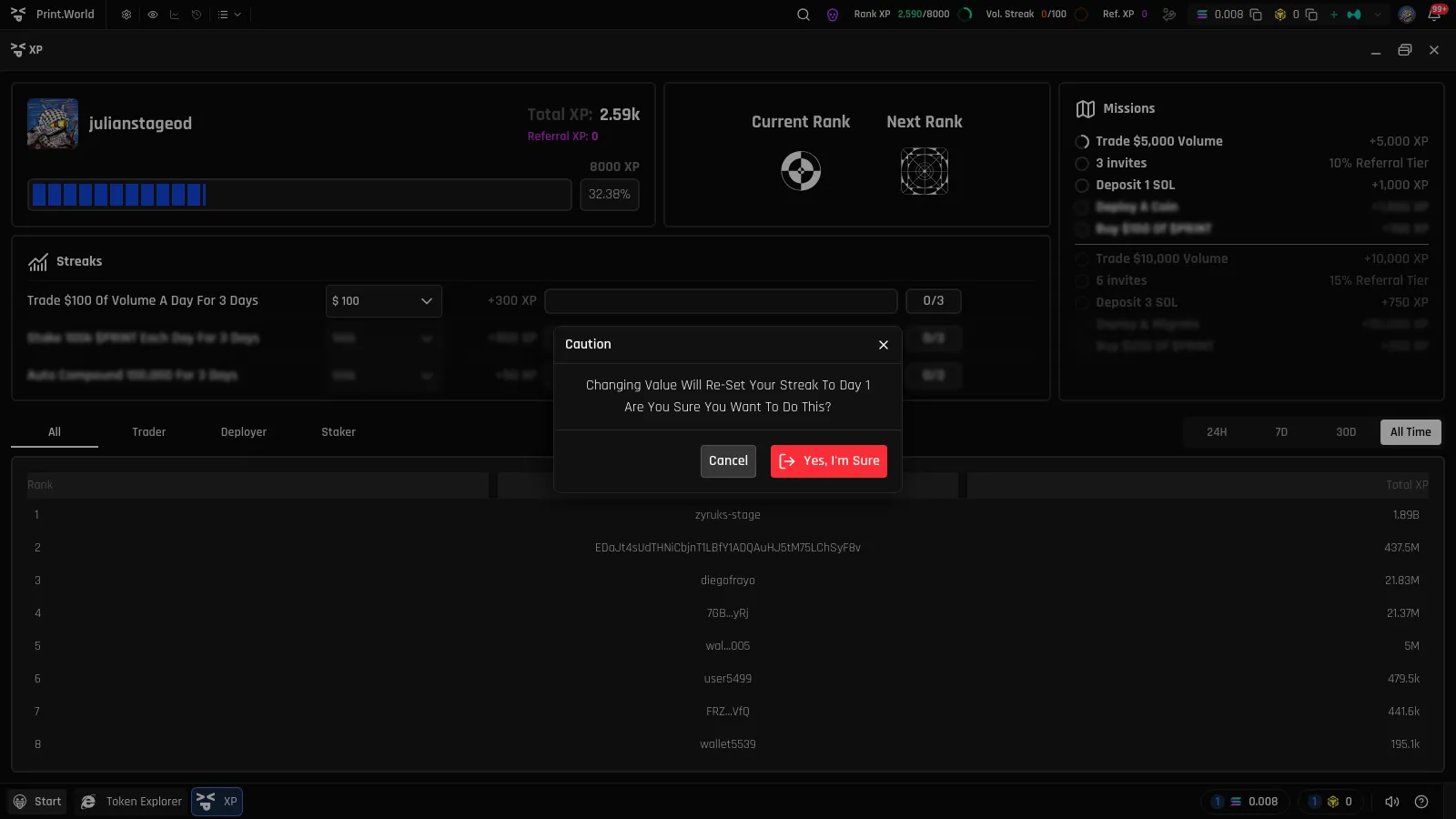Click leaderboard row diegofrayo
The width and height of the screenshot is (1456, 819).
pos(728,581)
